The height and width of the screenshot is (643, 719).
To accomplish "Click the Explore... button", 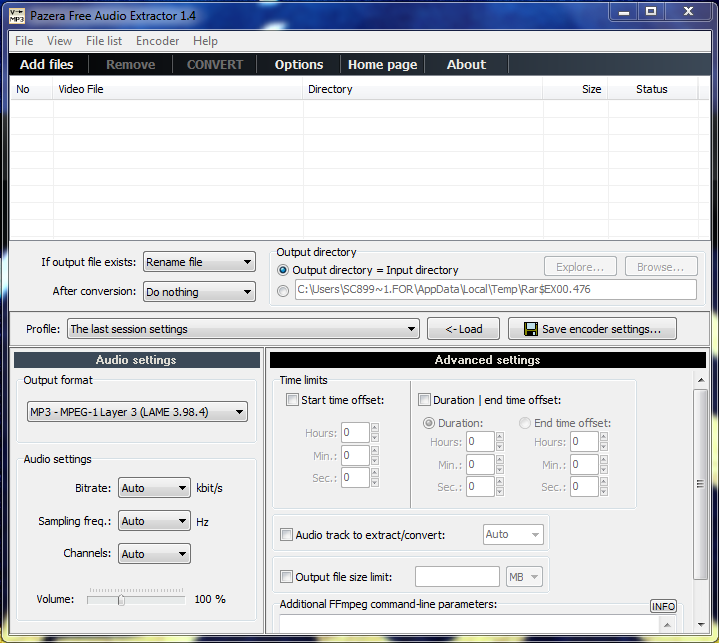I will coord(580,267).
